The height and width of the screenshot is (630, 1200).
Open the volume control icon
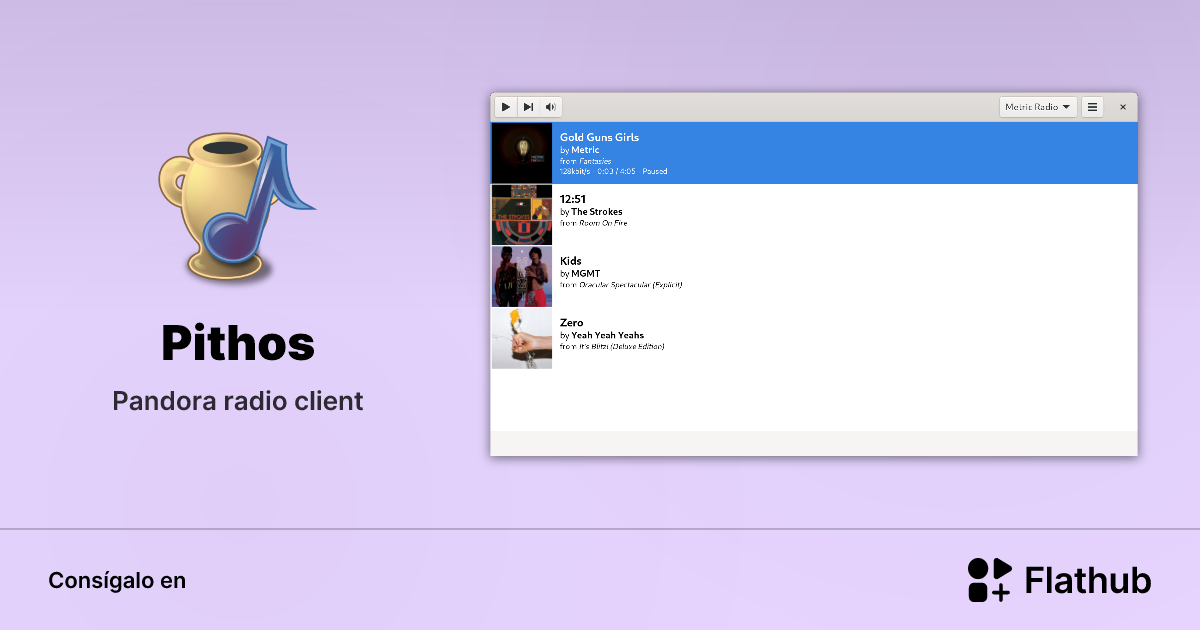coord(550,106)
